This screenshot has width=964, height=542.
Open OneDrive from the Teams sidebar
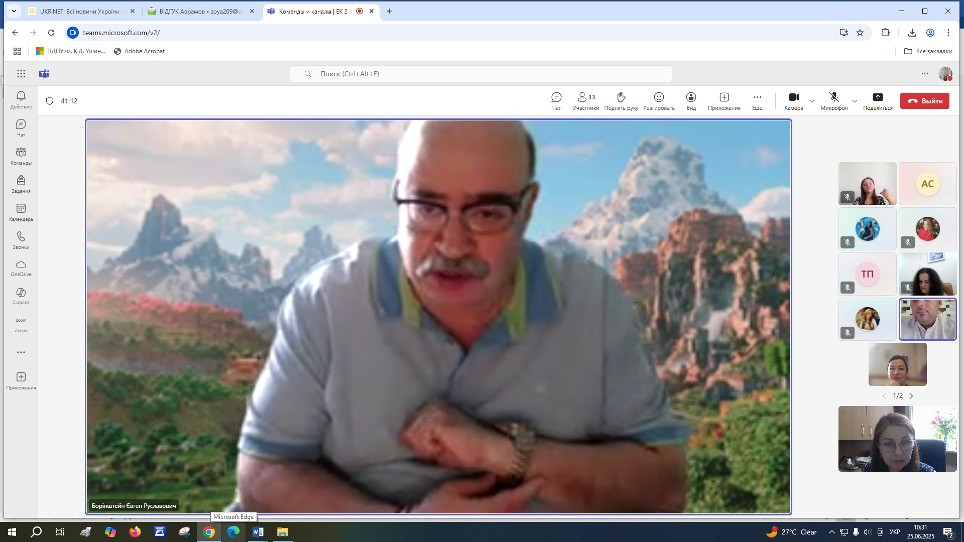[x=21, y=268]
